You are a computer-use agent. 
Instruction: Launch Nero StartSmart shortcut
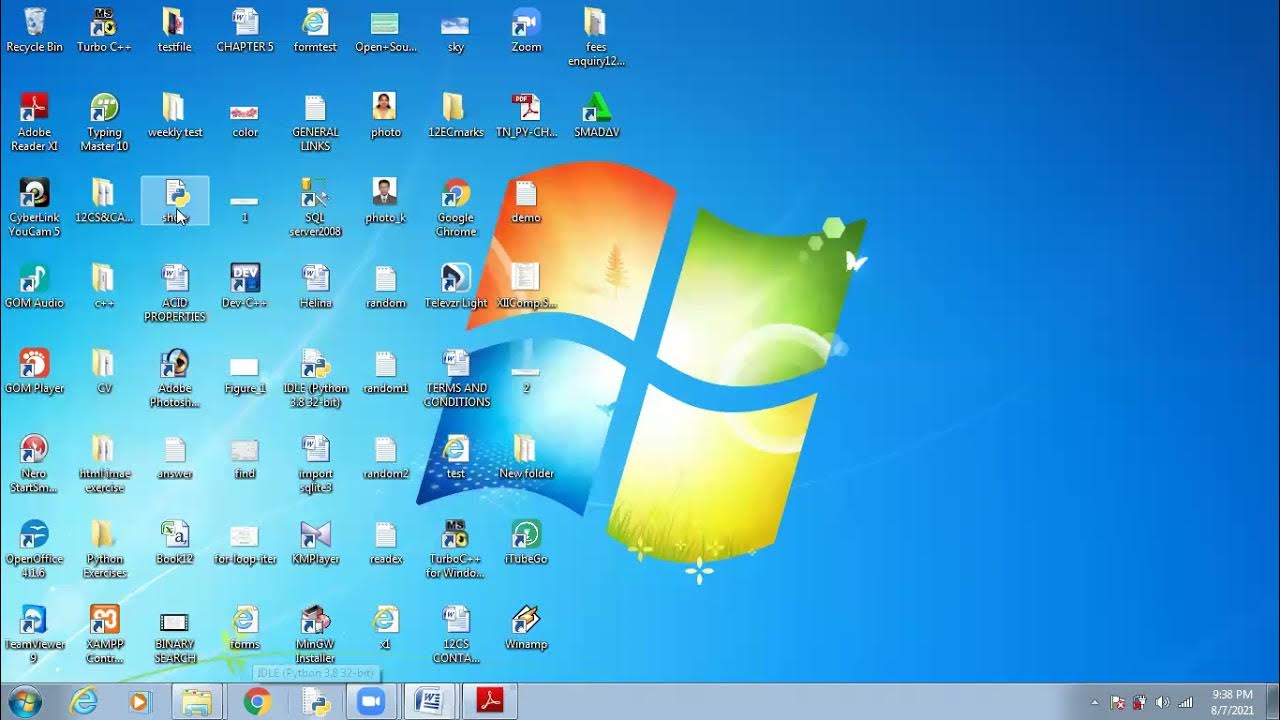point(34,464)
